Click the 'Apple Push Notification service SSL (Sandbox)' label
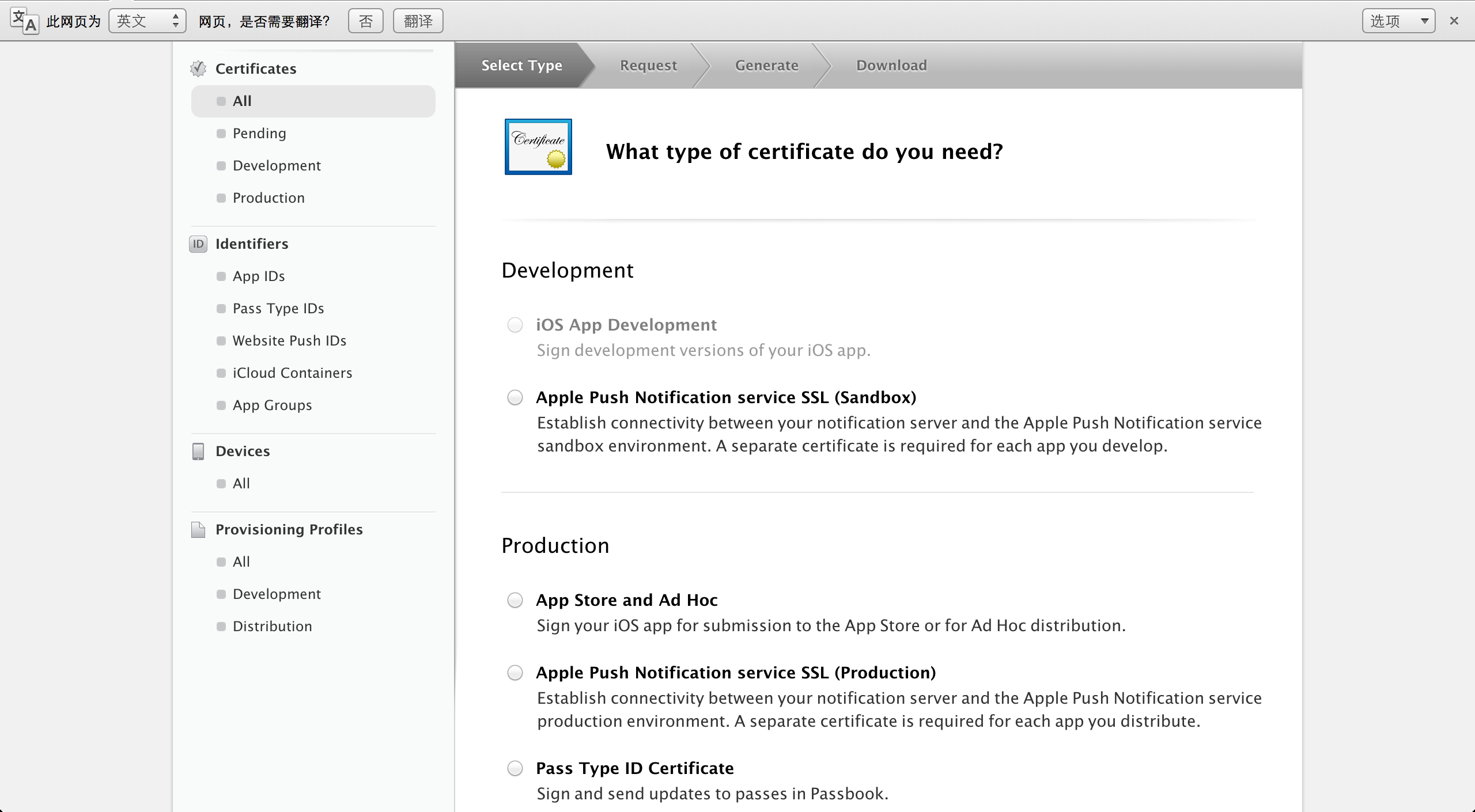 coord(726,397)
